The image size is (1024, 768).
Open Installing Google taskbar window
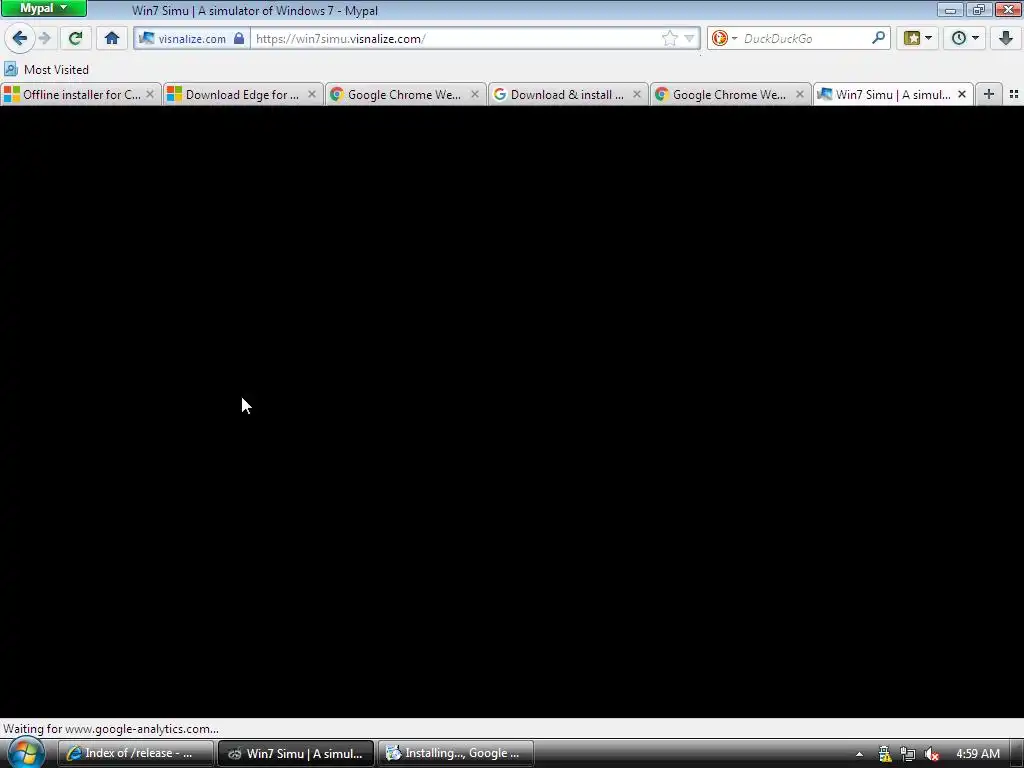click(455, 754)
